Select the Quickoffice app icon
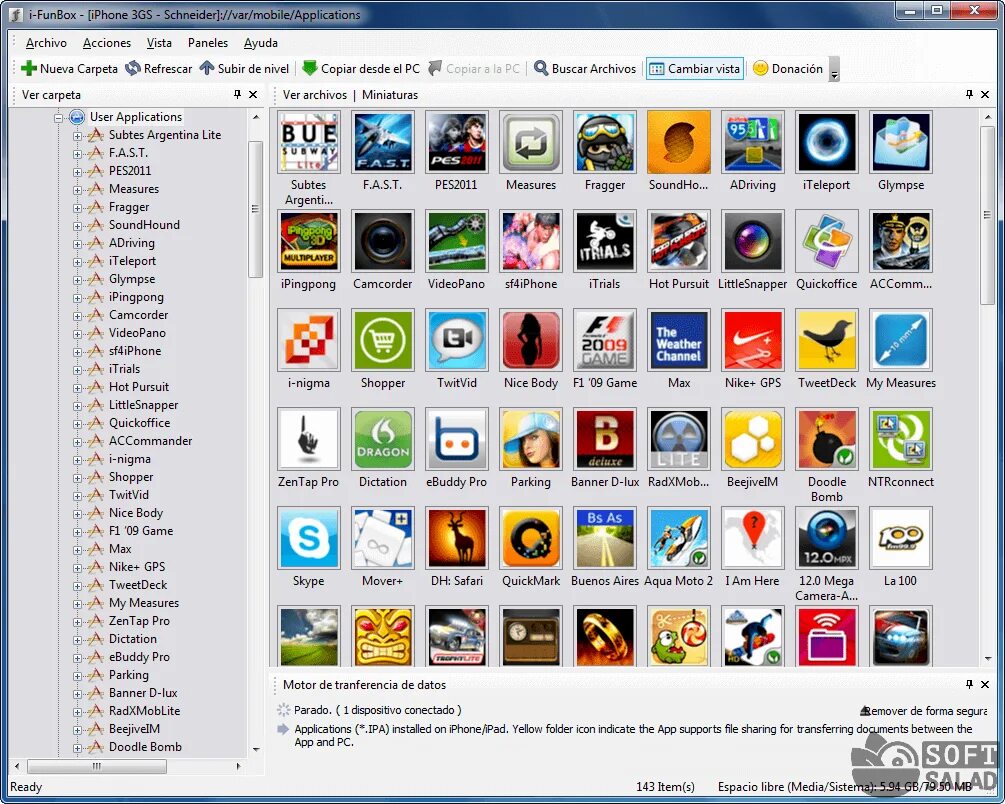 (827, 241)
